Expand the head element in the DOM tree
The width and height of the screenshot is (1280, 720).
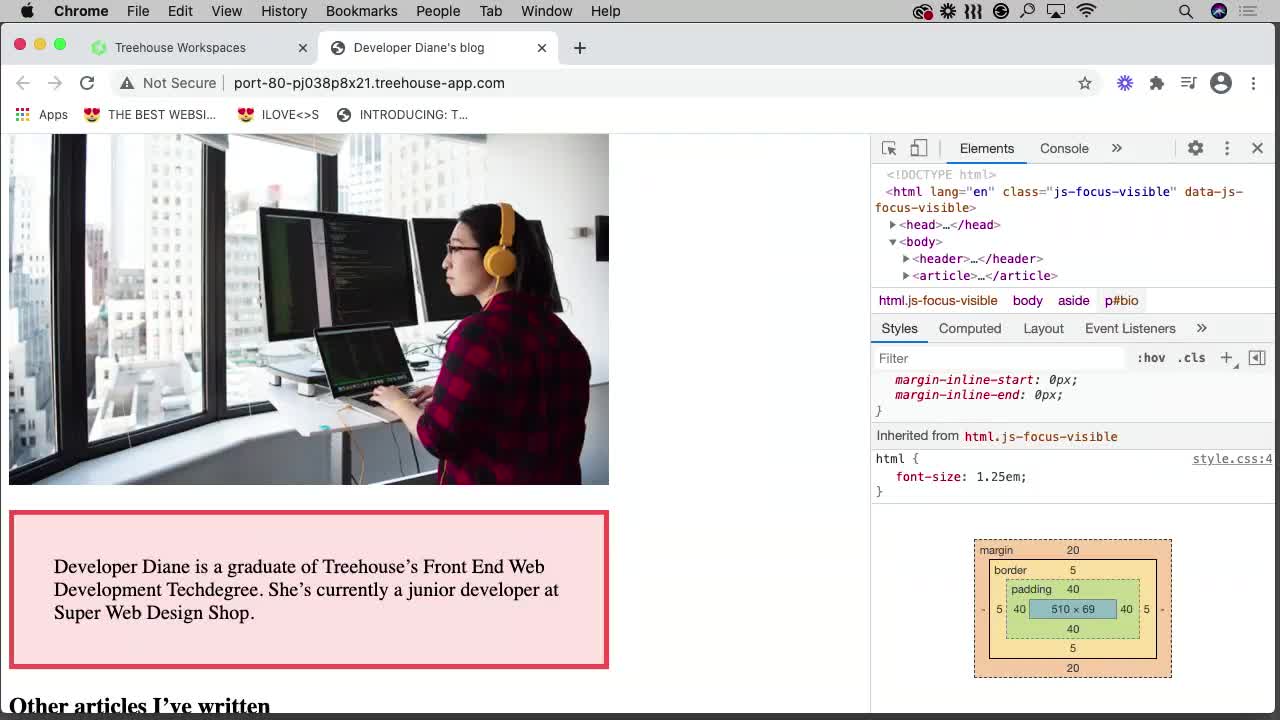point(893,224)
